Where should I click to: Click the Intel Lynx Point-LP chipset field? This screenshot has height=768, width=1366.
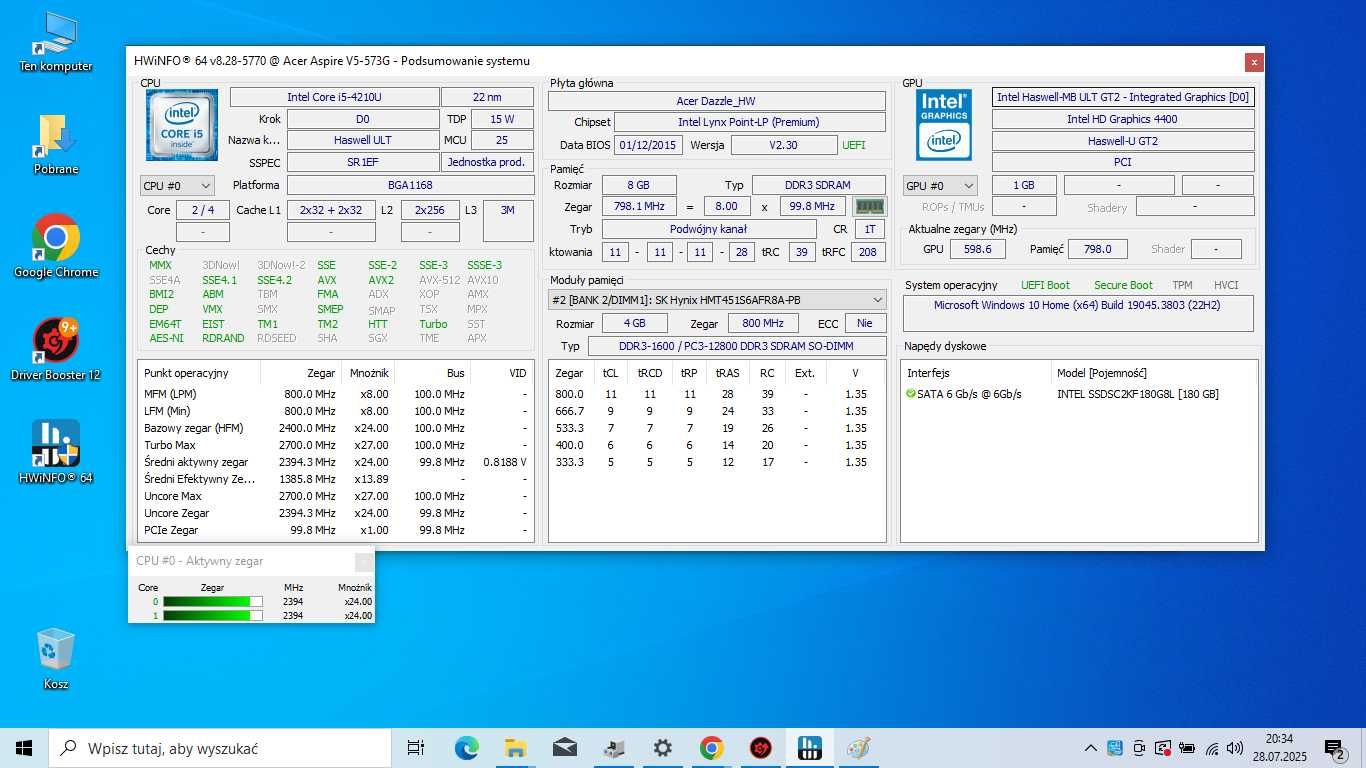(x=749, y=122)
